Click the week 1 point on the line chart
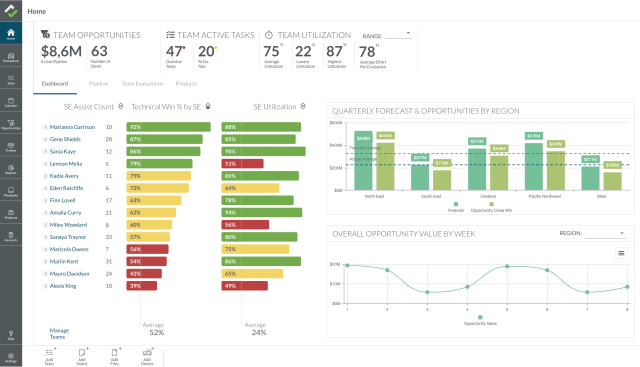 pyautogui.click(x=347, y=265)
